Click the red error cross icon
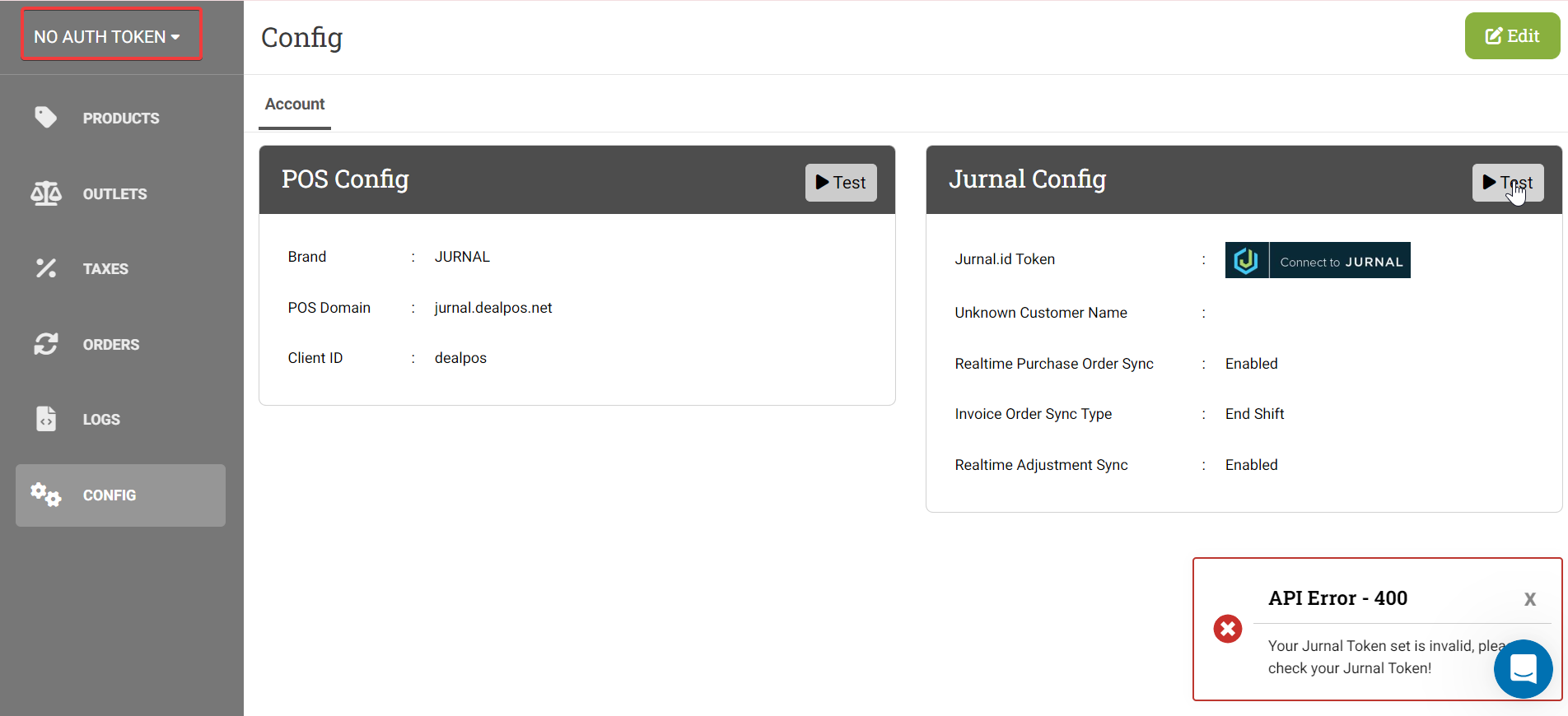 1228,630
